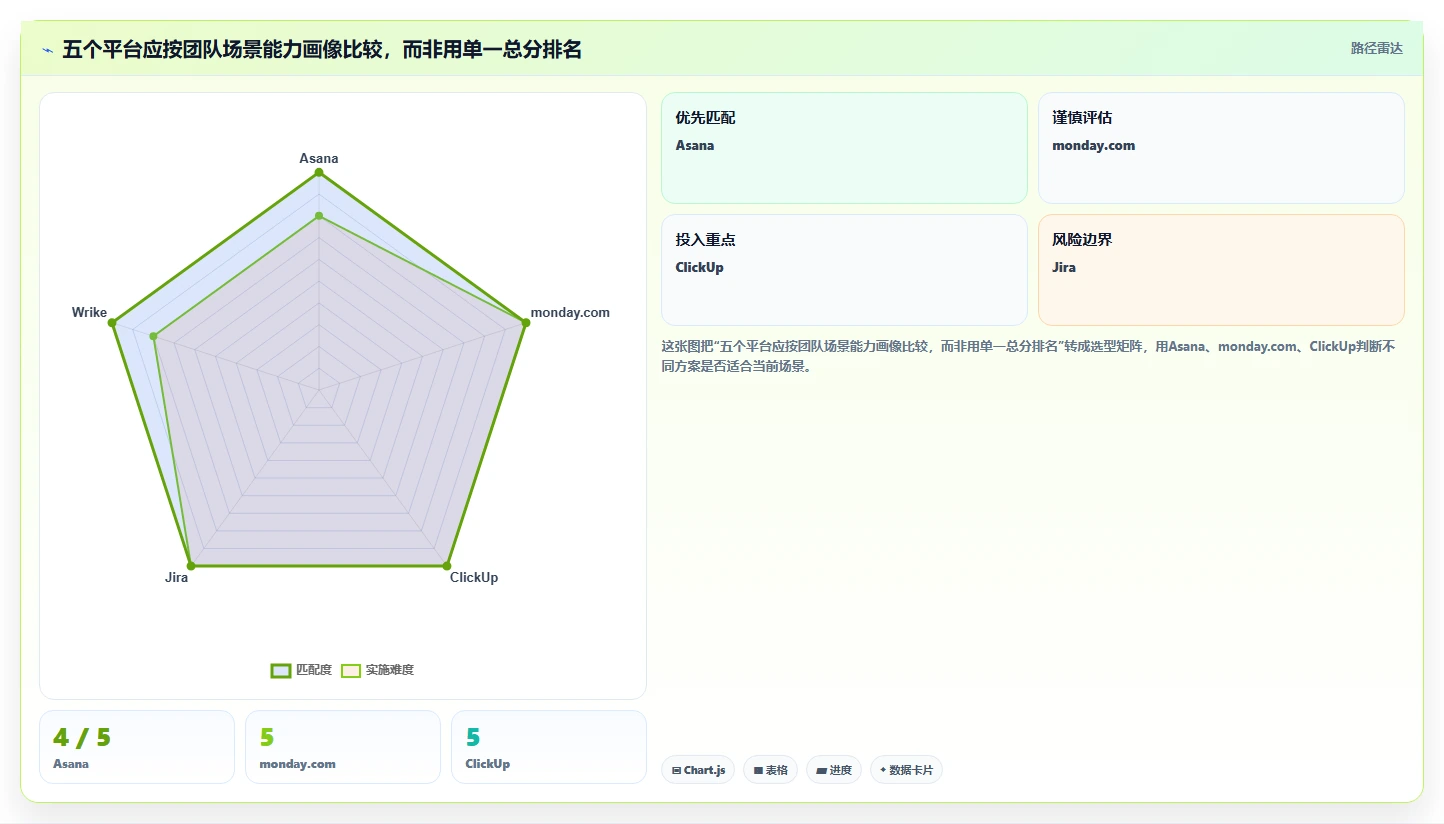
Task: Click the Wrike radar axis label
Action: click(x=89, y=312)
